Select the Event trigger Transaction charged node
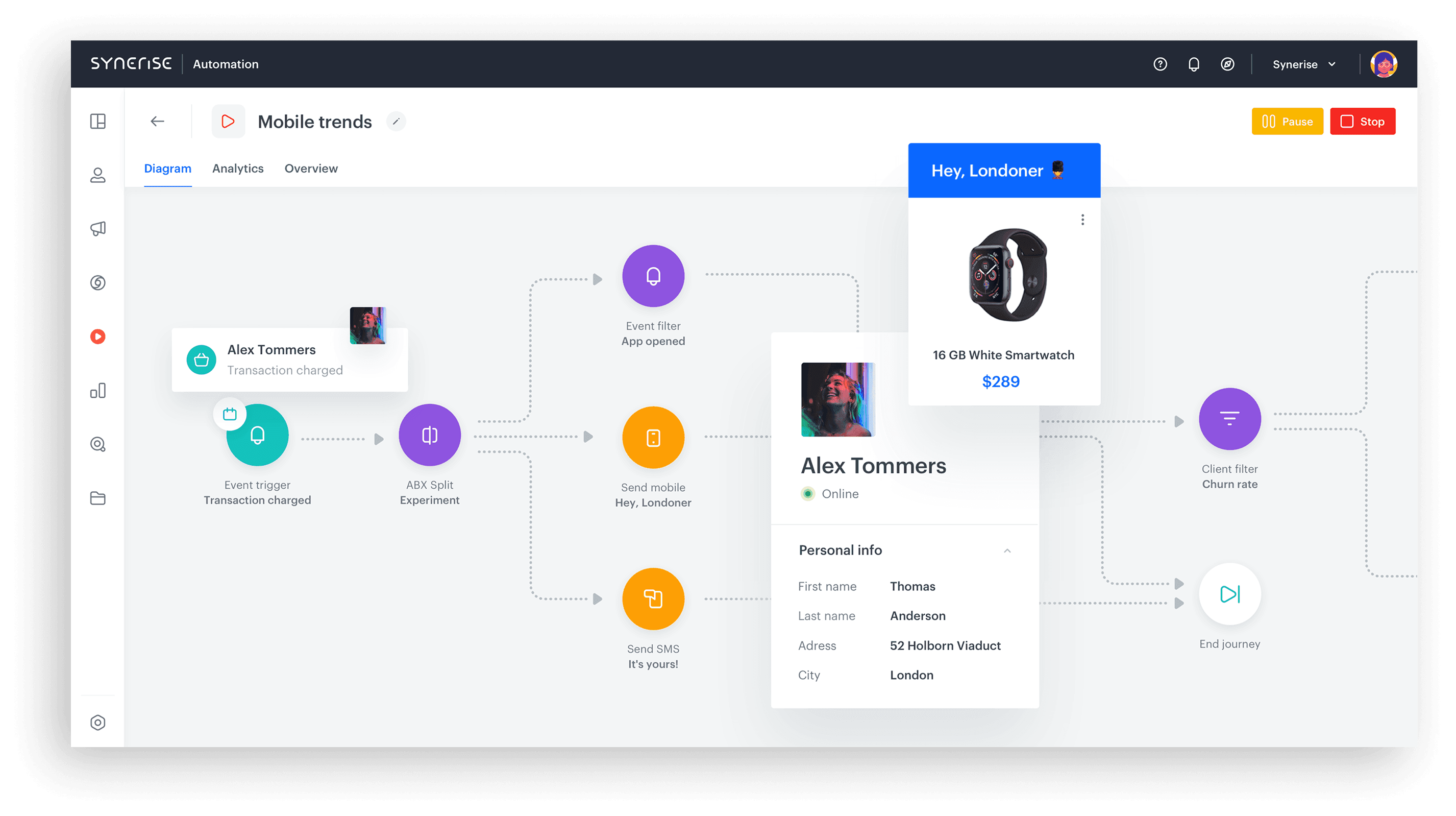This screenshot has width=1456, height=816. (x=258, y=435)
